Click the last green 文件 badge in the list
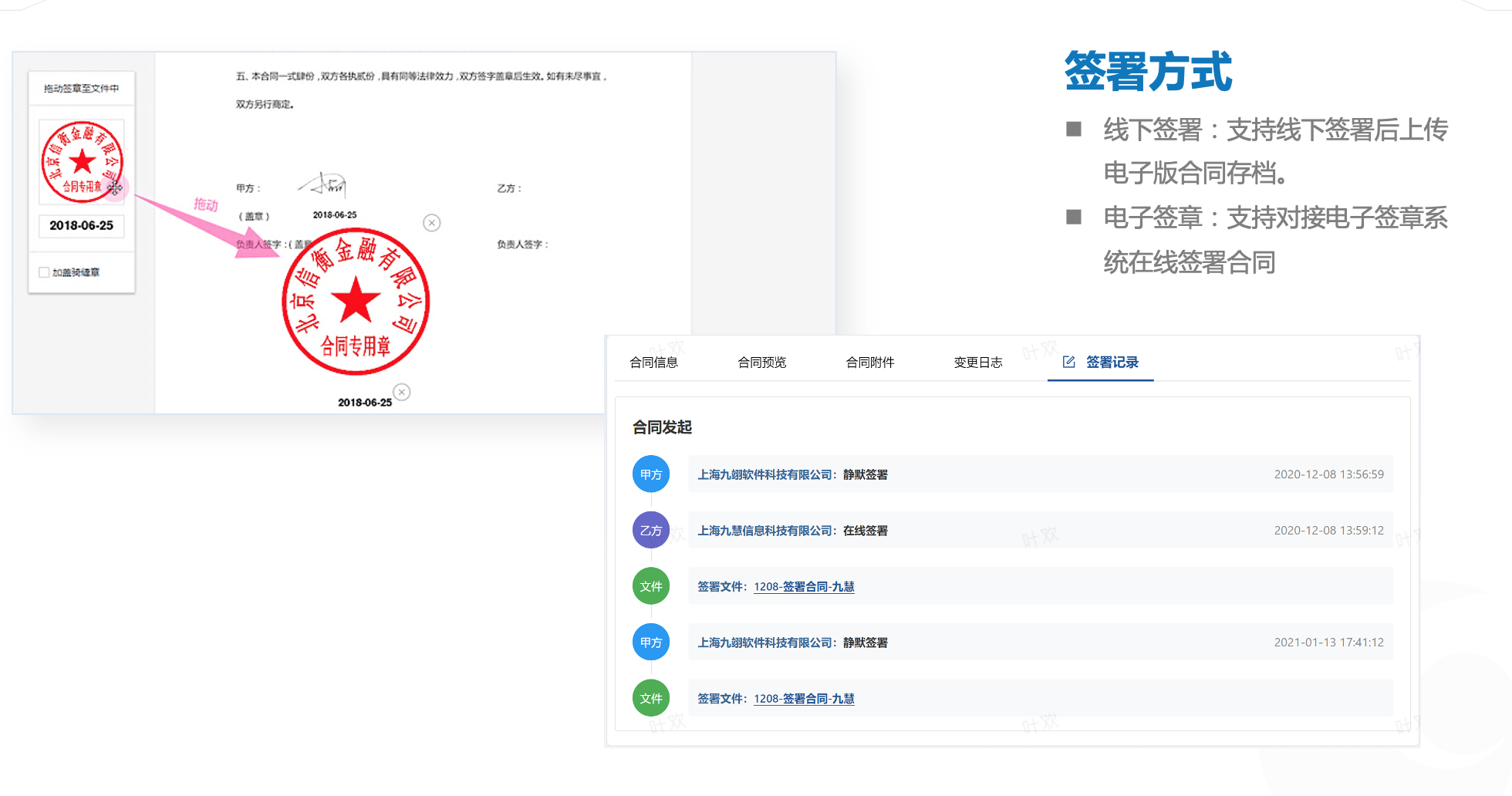The width and height of the screenshot is (1512, 796). (x=651, y=698)
